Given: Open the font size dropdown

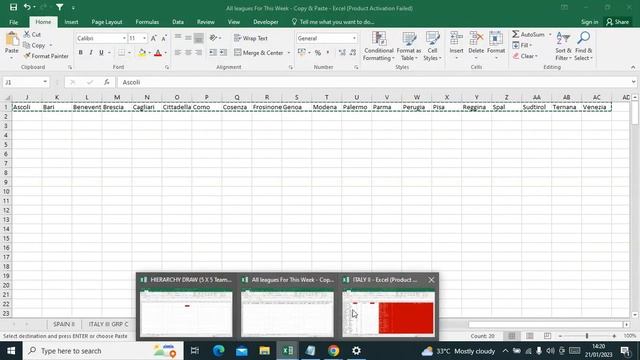Looking at the screenshot, I should pyautogui.click(x=144, y=38).
